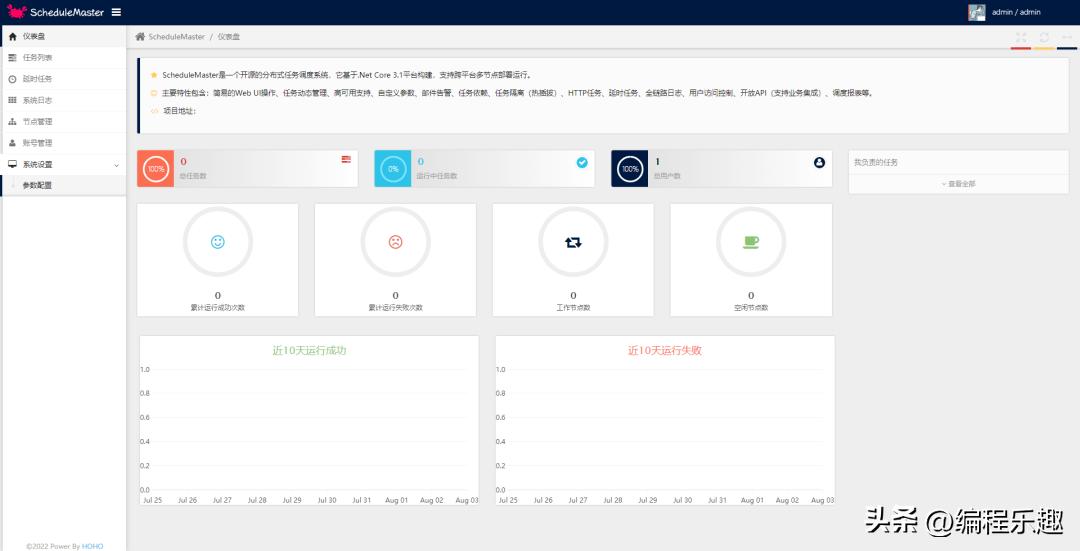This screenshot has width=1080, height=551.
Task: Click the star icon in the info panel
Action: click(154, 75)
